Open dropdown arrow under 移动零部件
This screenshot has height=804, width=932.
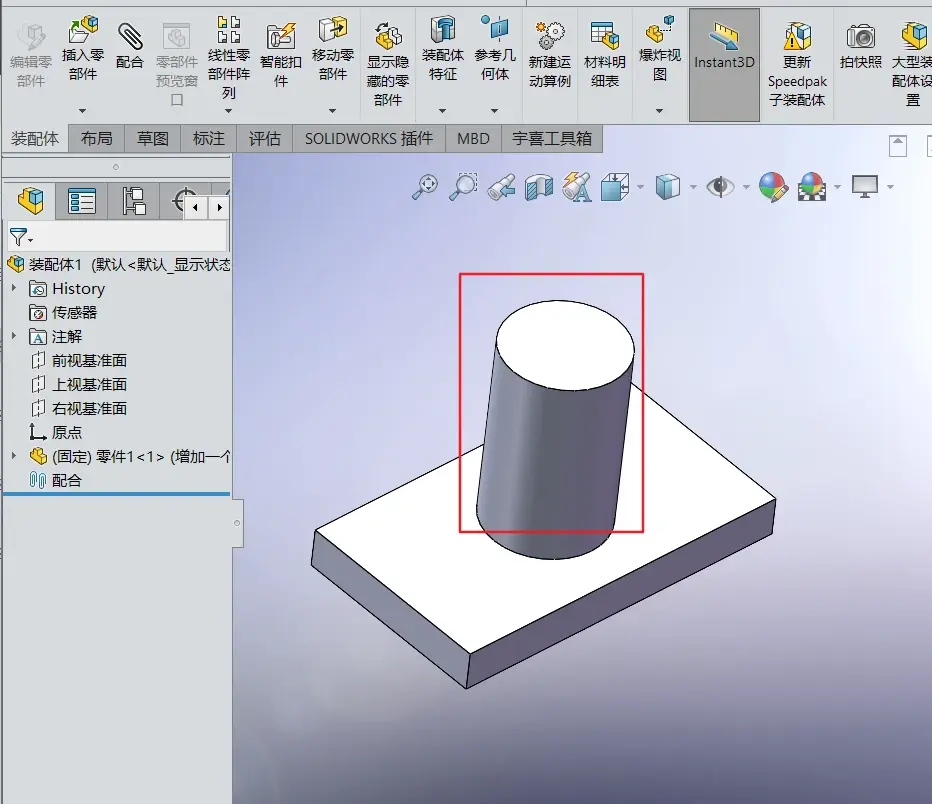[x=332, y=111]
